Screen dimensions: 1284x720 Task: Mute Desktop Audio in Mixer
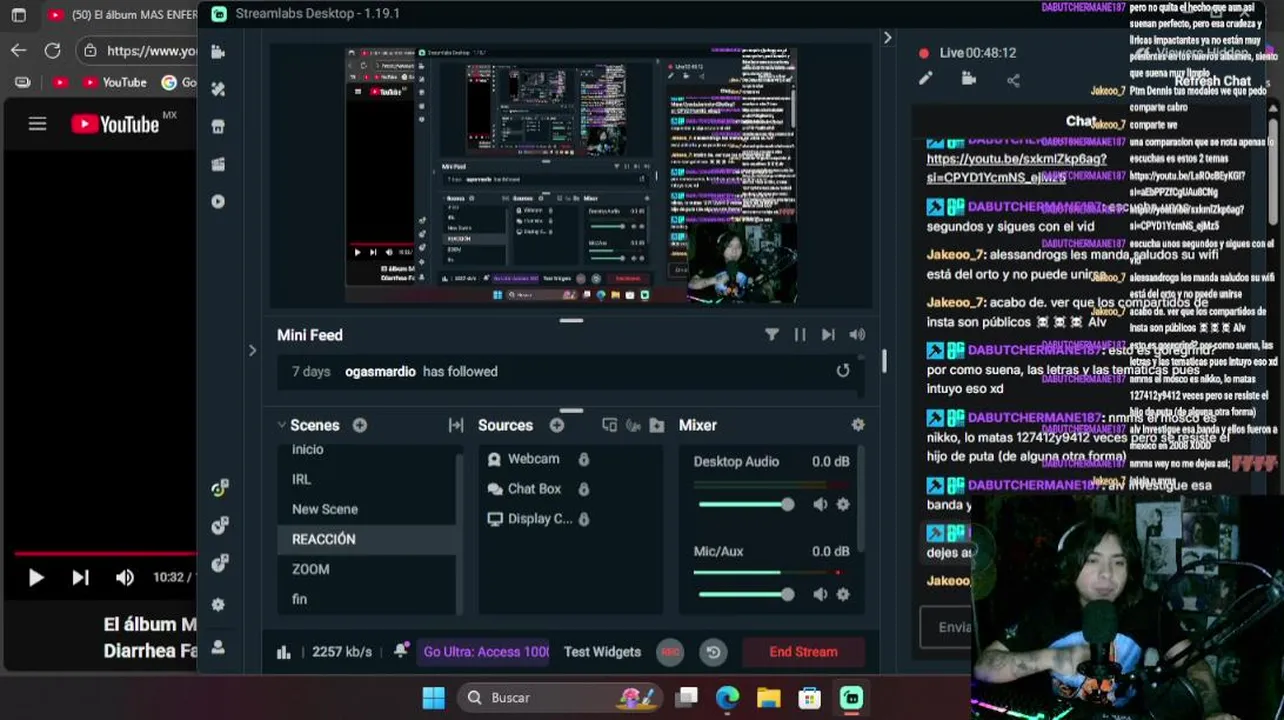click(x=820, y=505)
